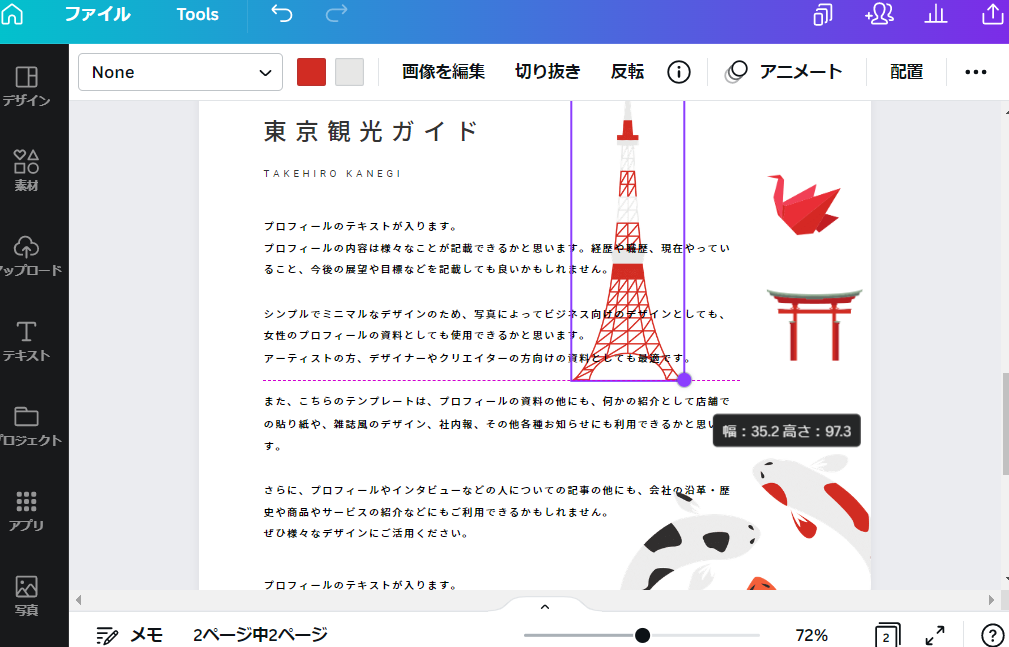Open the 72% zoom level menu

point(811,635)
